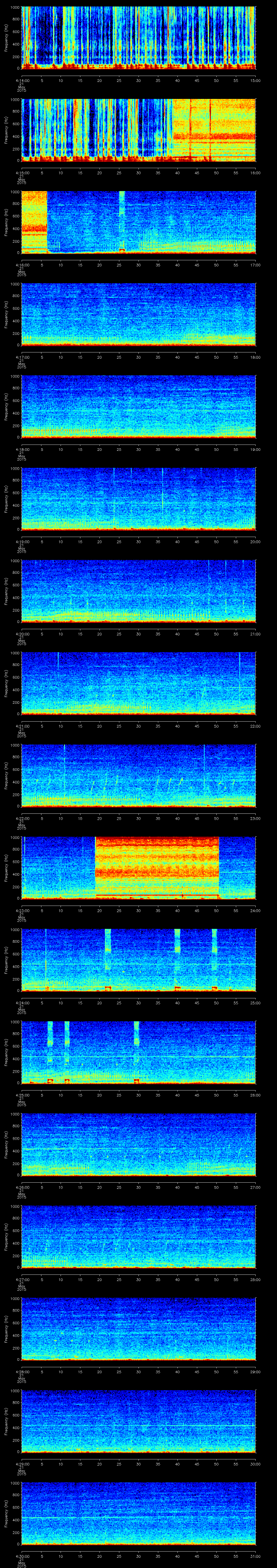Image resolution: width=277 pixels, height=1568 pixels.
Task: Click the '4:24:00' start time label
Action: pyautogui.click(x=22, y=1003)
